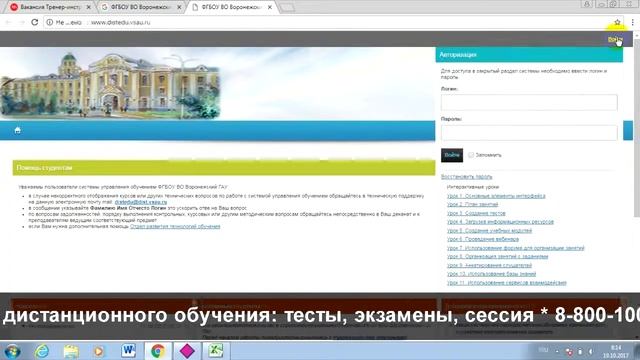Open Урок 8 Организация занятий с заданиями
Viewport: 640px width, 360px height.
[x=498, y=257]
